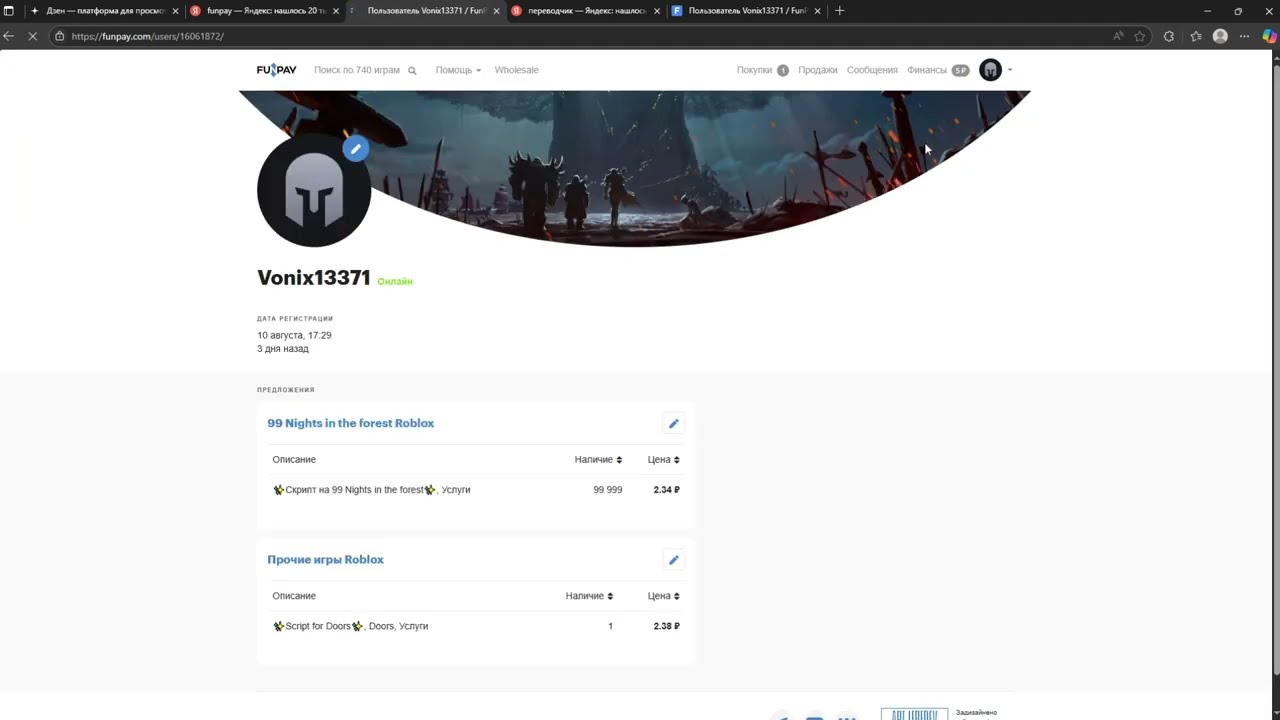Image resolution: width=1280 pixels, height=720 pixels.
Task: Edit the profile avatar with the blue pencil
Action: coord(355,149)
